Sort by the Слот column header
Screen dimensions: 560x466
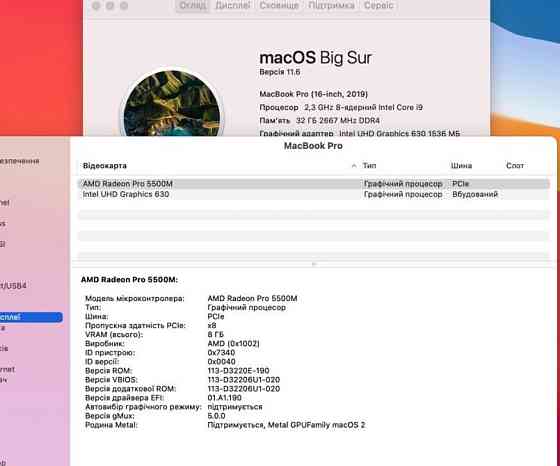[515, 165]
